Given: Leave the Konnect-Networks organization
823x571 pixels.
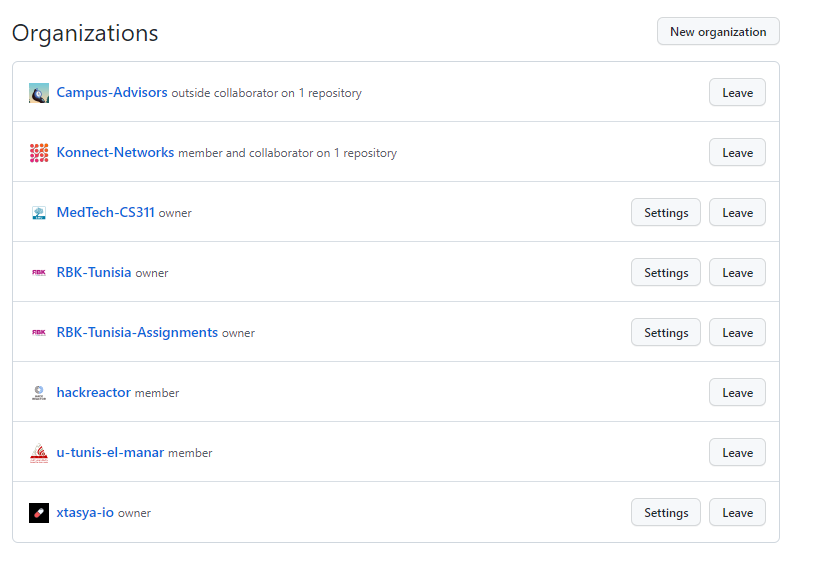Looking at the screenshot, I should (x=737, y=152).
